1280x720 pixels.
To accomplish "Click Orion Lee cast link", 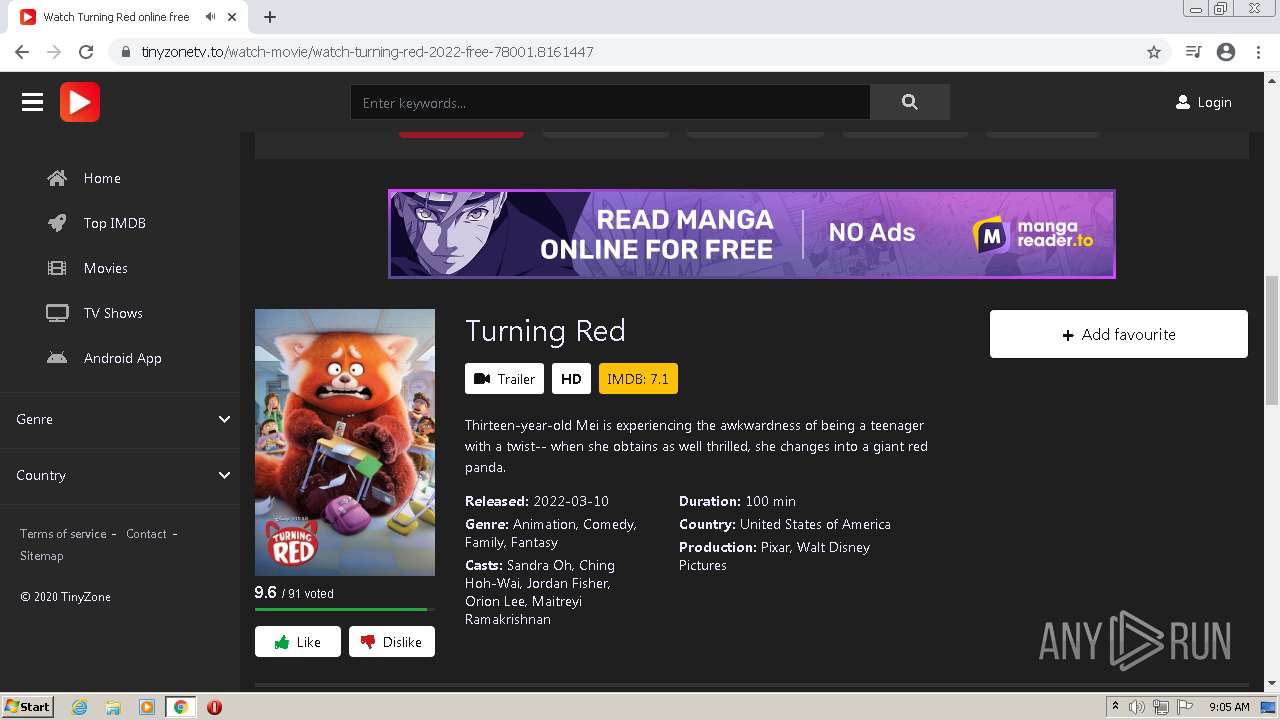I will click(x=495, y=601).
